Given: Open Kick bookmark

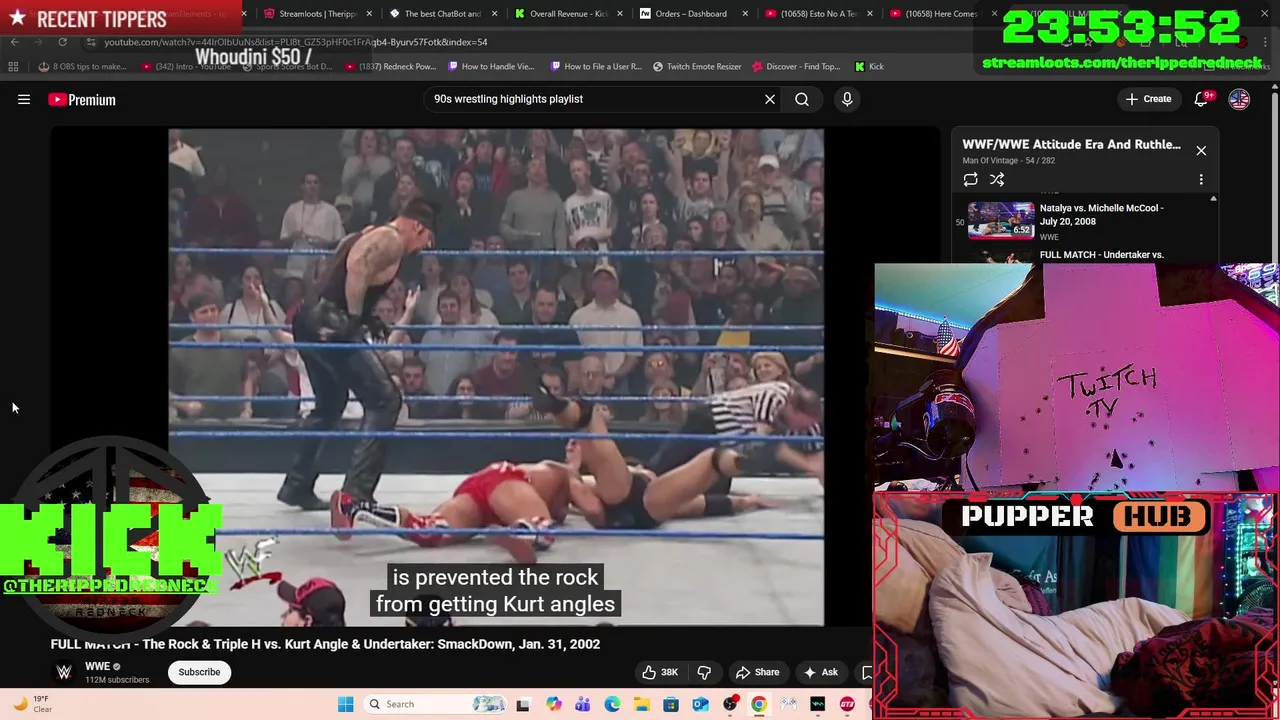Looking at the screenshot, I should click(x=869, y=67).
